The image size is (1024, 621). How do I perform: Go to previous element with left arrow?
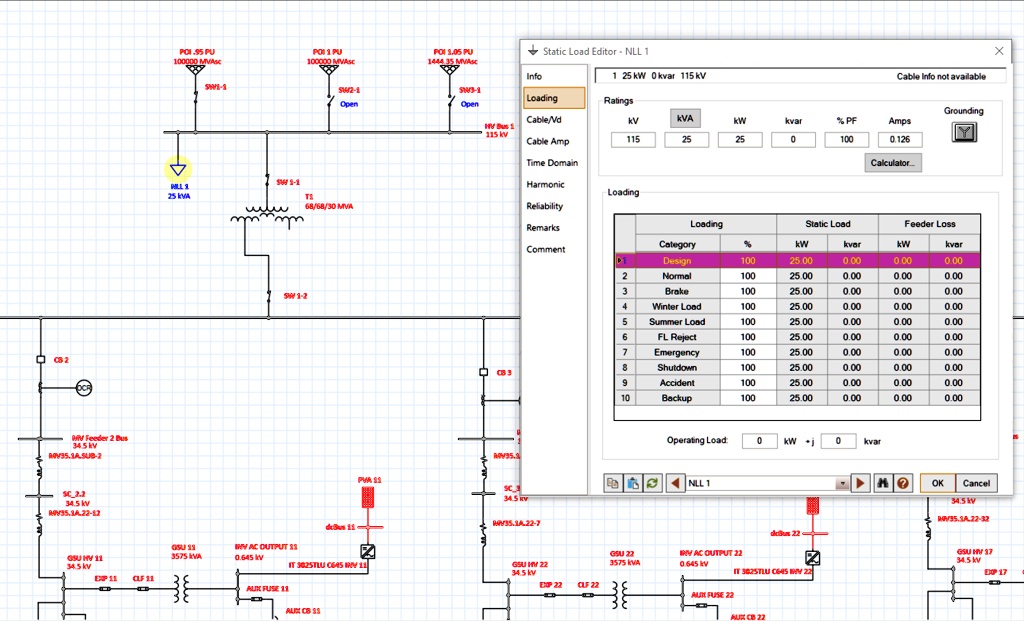pos(675,483)
